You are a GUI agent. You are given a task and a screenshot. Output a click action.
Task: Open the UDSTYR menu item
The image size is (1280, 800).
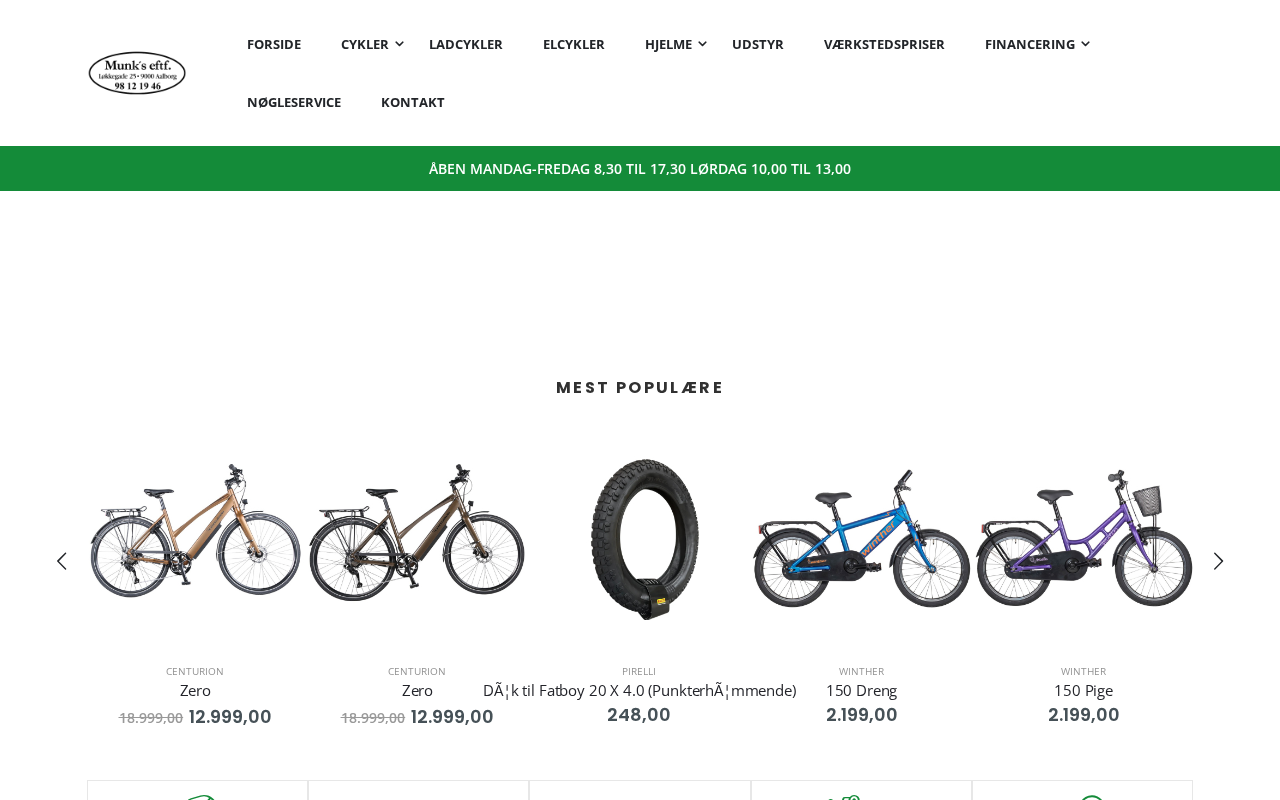[x=758, y=44]
